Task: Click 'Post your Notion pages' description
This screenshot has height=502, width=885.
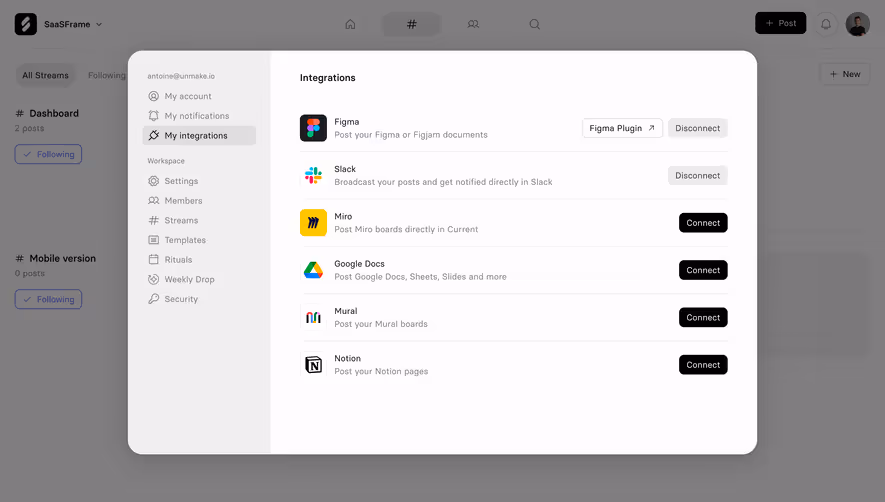Action: (x=381, y=372)
